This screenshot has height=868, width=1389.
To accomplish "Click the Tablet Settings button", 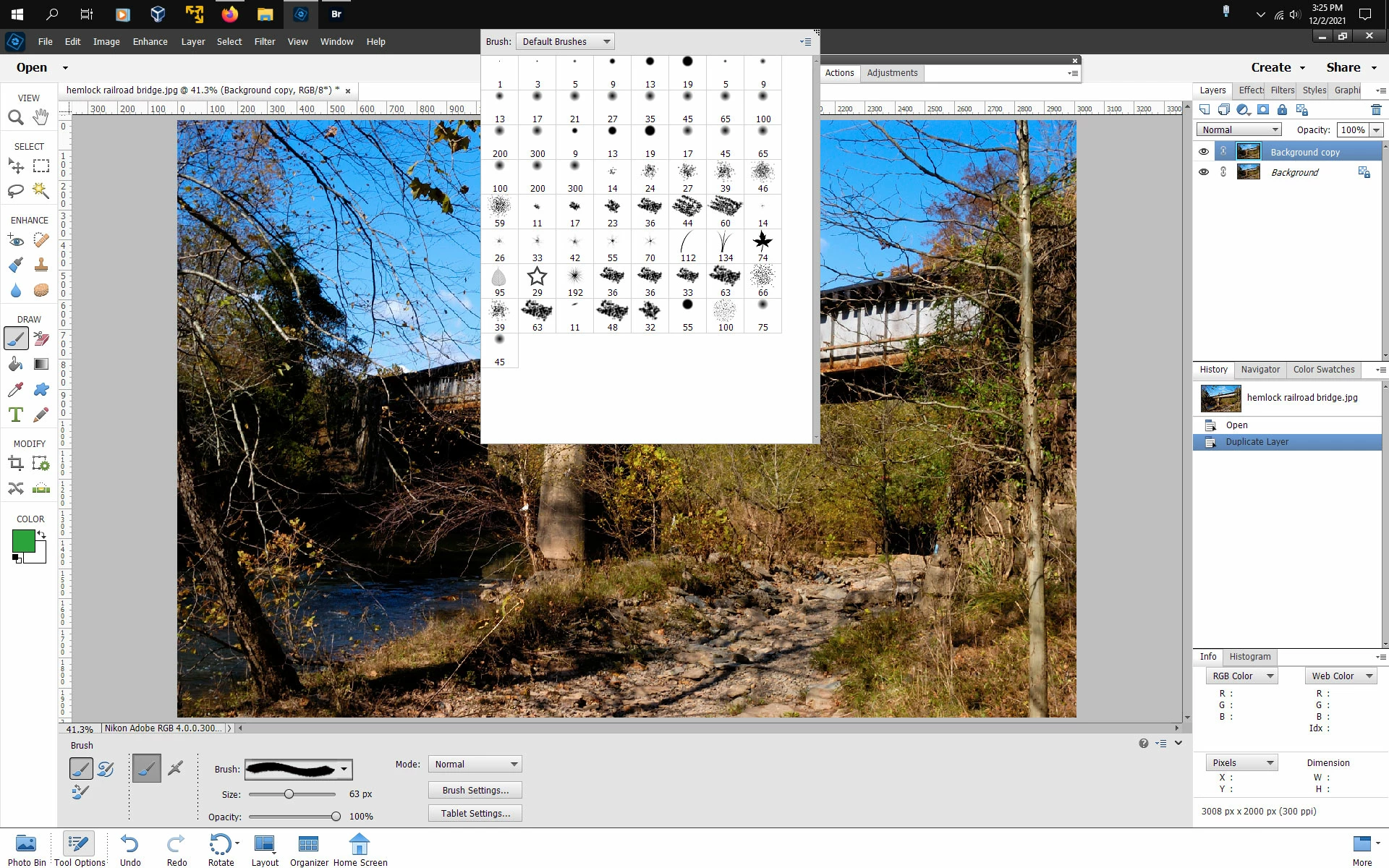I will click(475, 814).
